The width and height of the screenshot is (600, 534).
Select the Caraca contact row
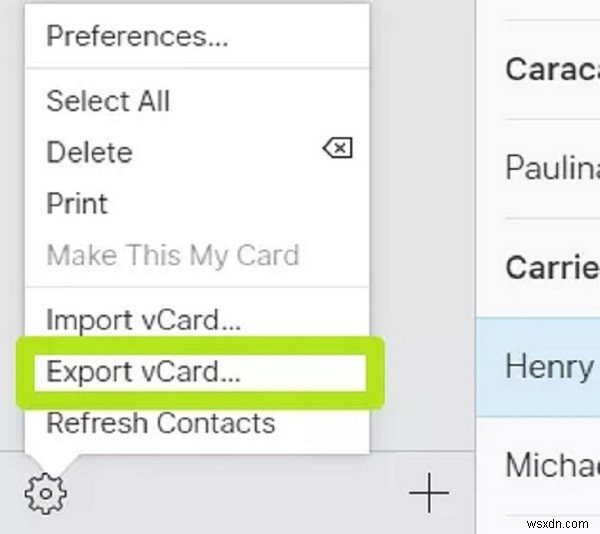tap(551, 69)
